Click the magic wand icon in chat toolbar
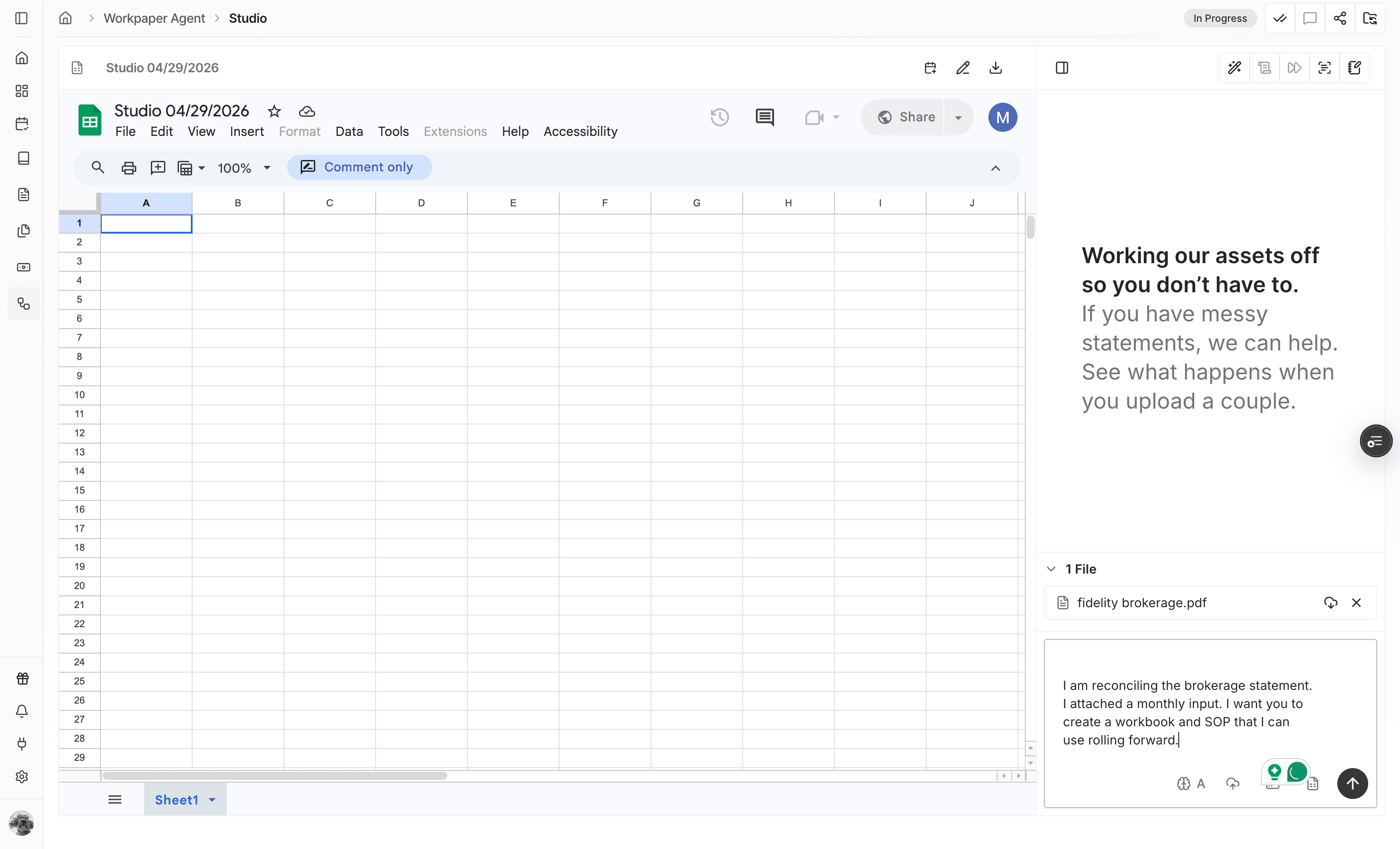 point(1235,68)
